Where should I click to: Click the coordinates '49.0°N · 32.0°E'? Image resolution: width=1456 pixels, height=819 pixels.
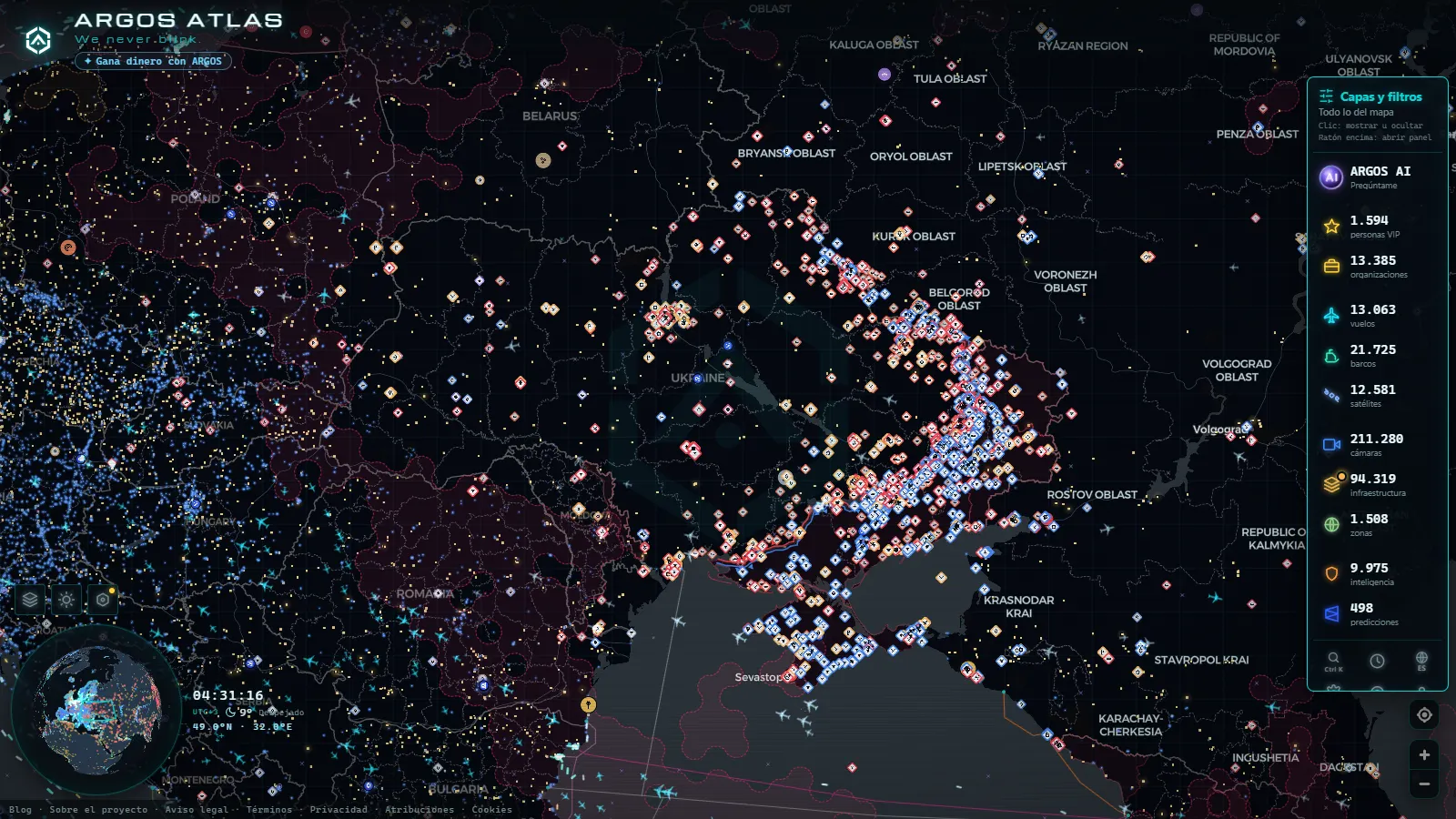click(x=242, y=726)
